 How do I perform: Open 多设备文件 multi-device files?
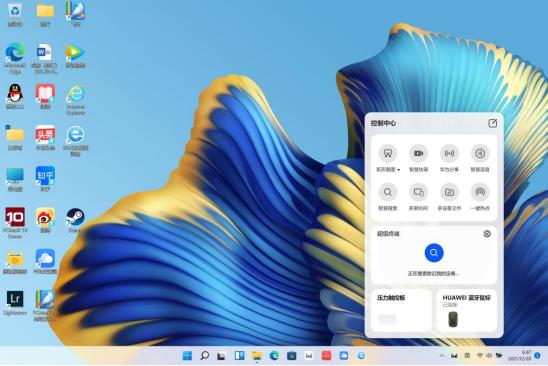point(449,192)
